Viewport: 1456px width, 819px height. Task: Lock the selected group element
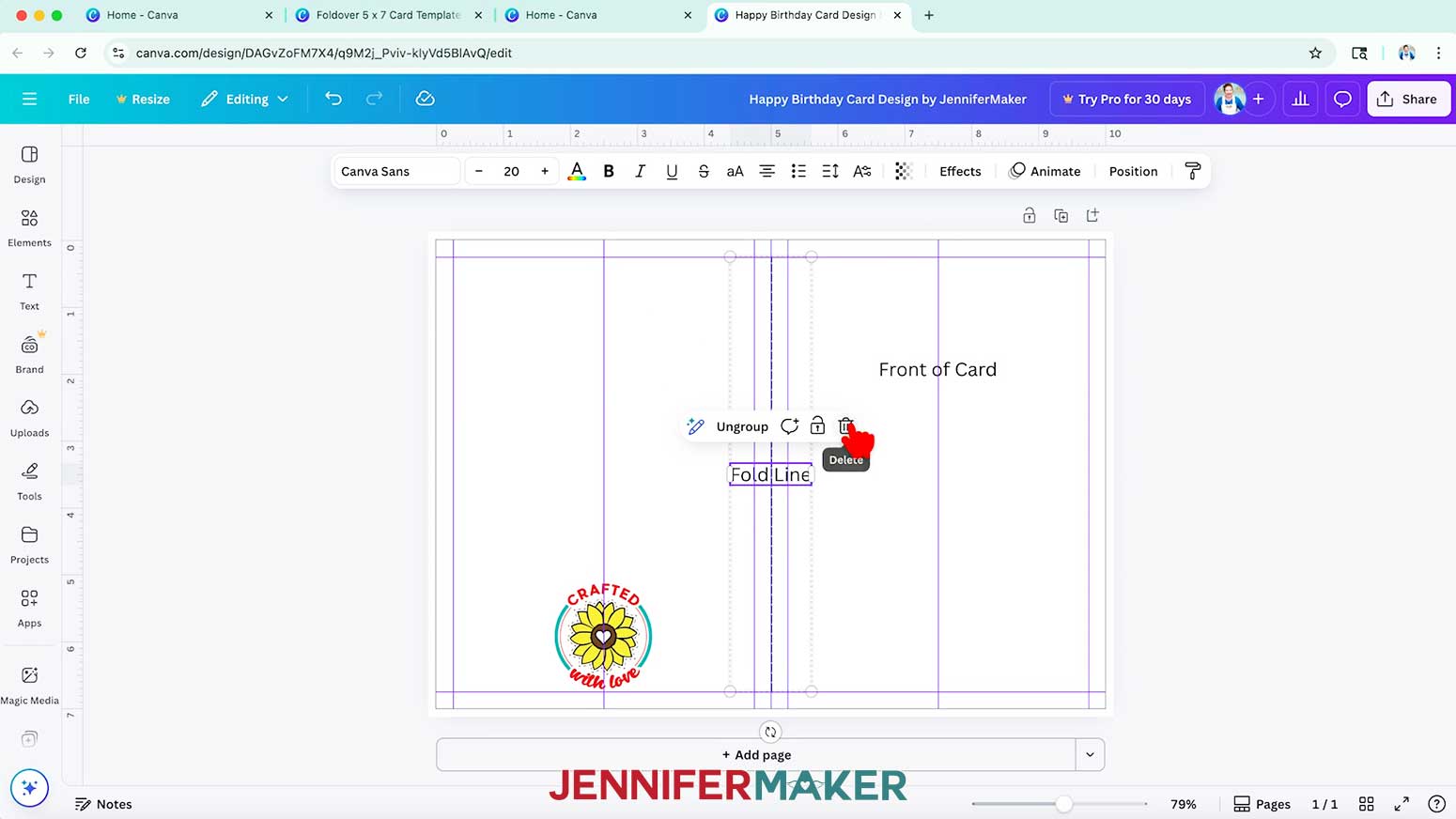coord(817,426)
